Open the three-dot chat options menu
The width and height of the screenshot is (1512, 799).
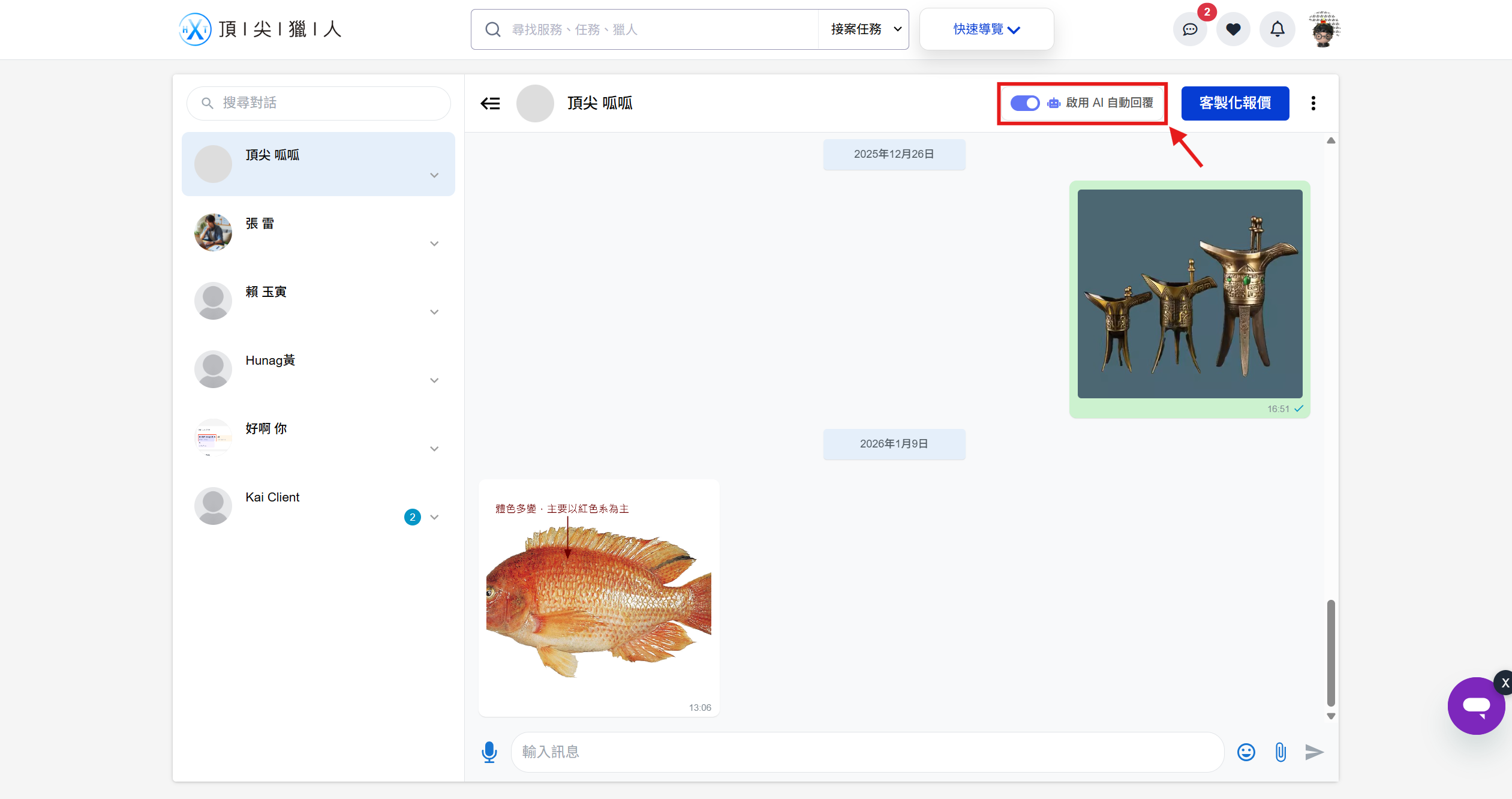click(x=1313, y=103)
